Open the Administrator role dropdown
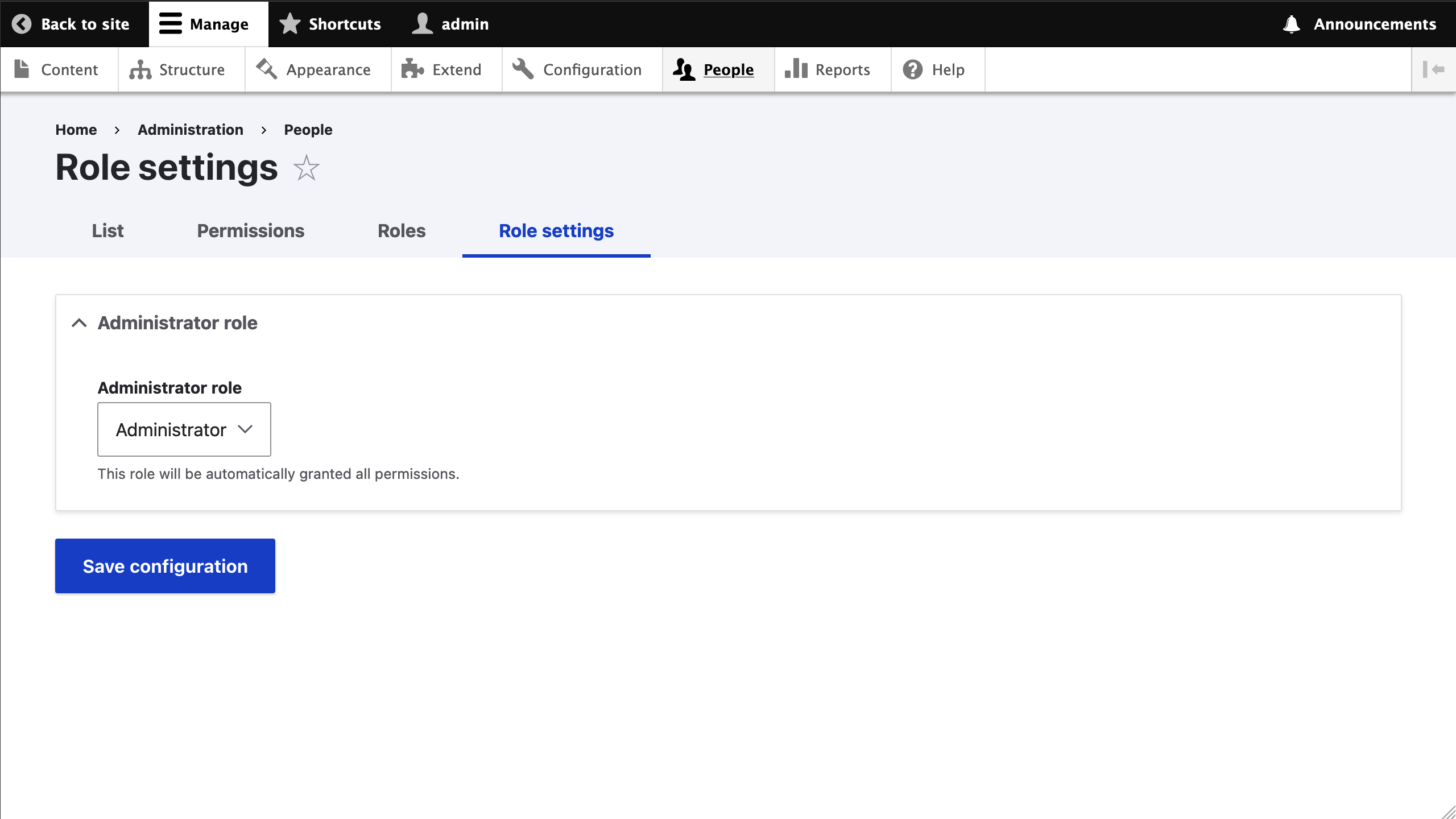 [184, 429]
